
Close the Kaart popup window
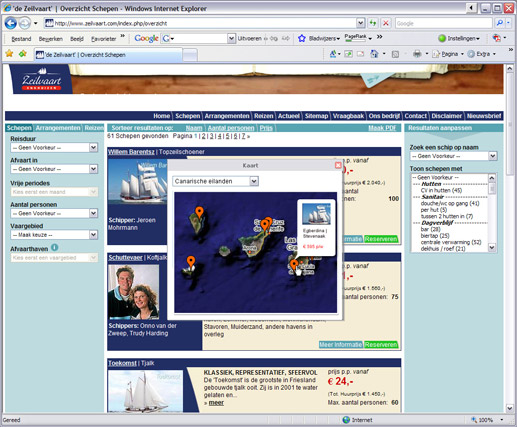[338, 165]
